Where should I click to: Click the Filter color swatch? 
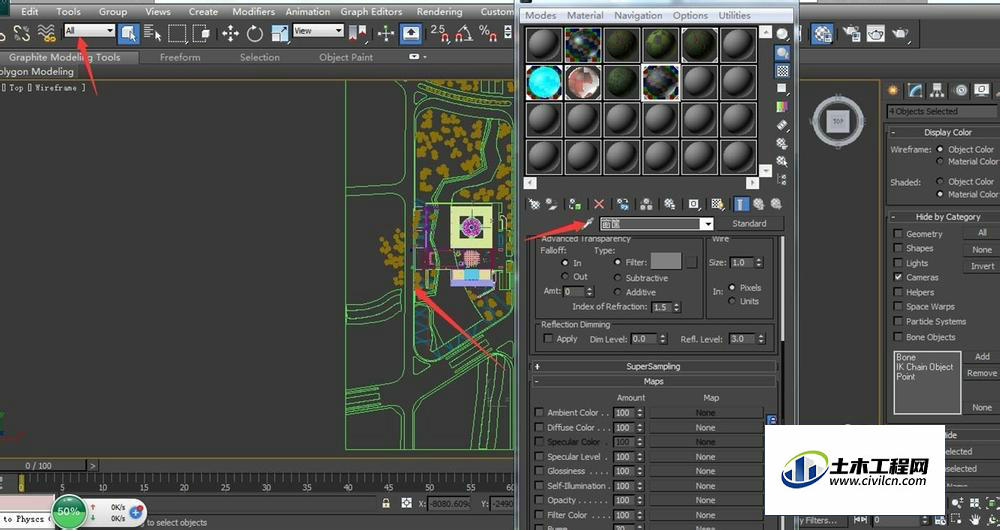(x=666, y=261)
